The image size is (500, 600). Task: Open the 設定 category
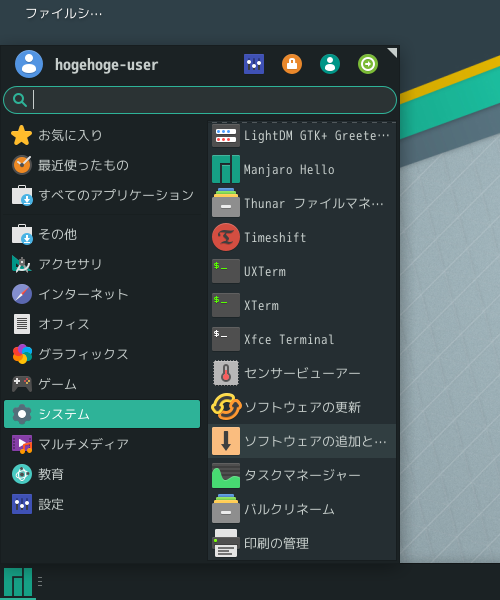(x=102, y=504)
